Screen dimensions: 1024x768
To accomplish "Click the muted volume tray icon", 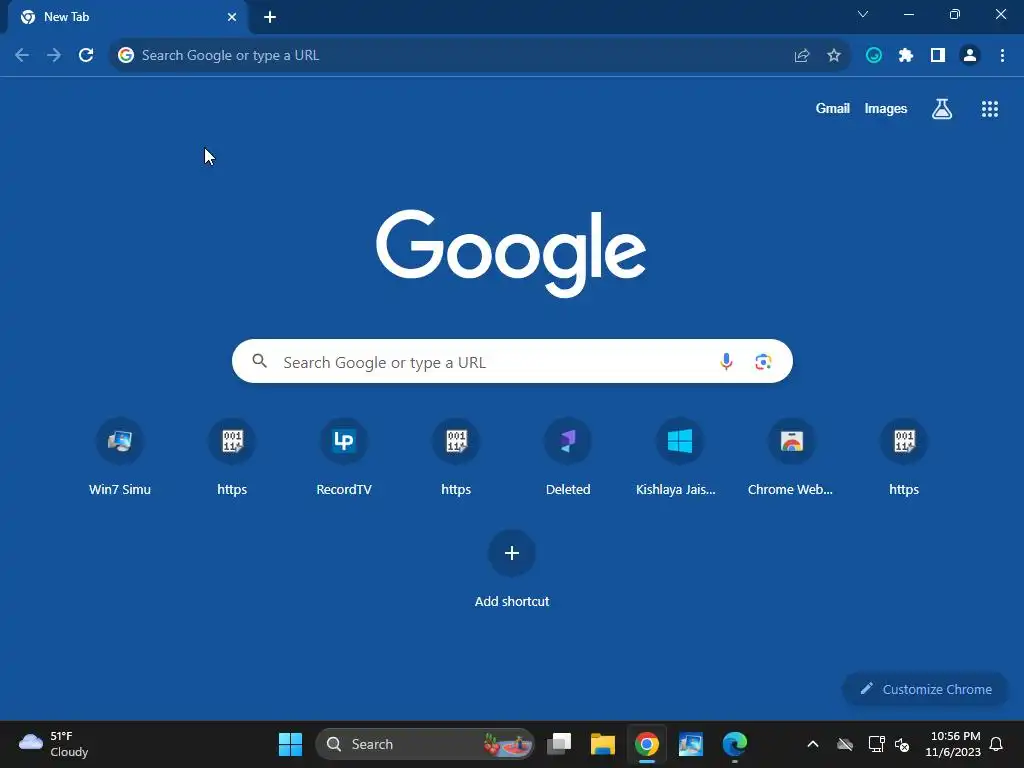I will pos(903,744).
